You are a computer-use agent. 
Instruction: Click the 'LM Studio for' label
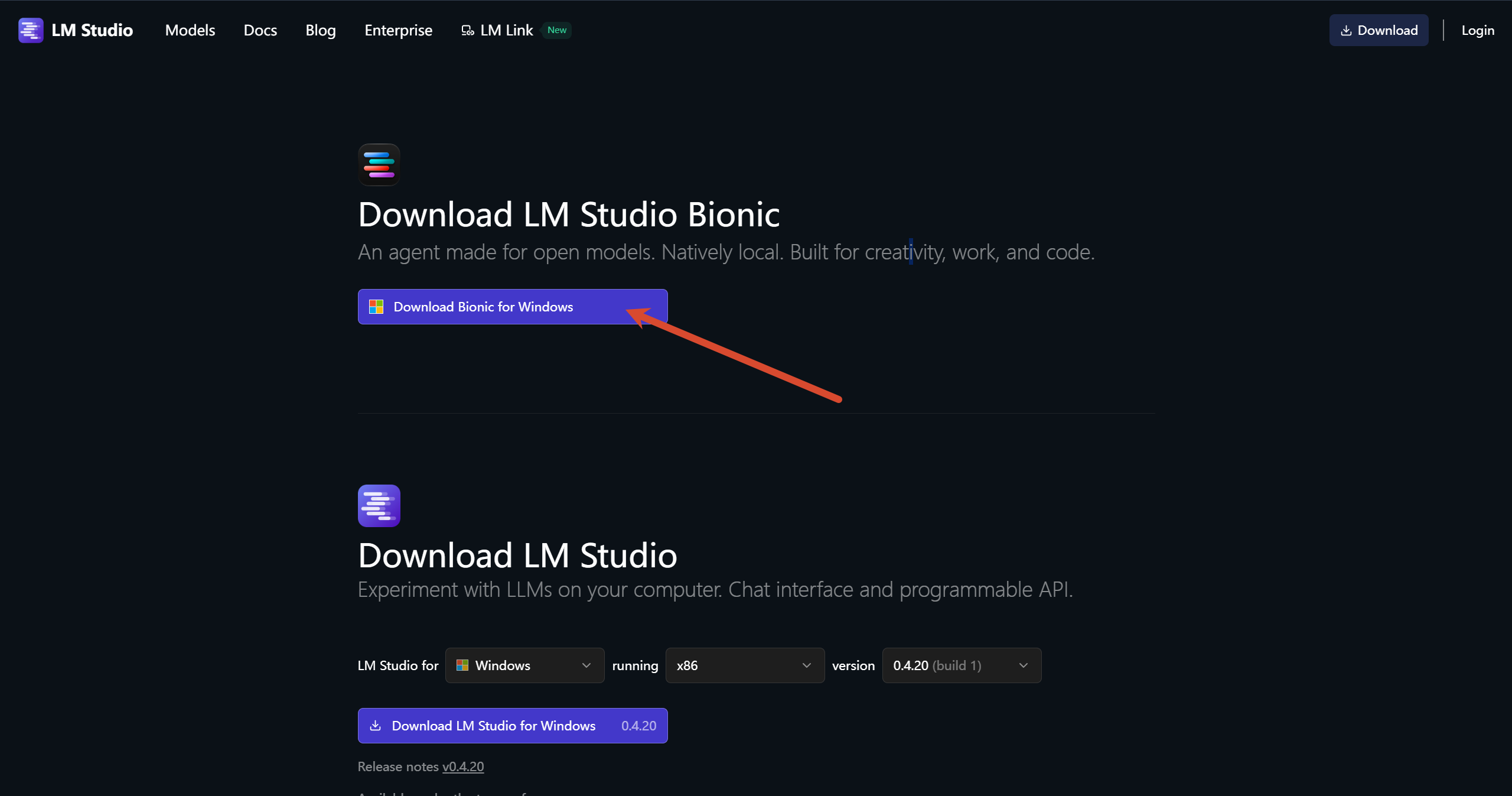click(x=398, y=665)
